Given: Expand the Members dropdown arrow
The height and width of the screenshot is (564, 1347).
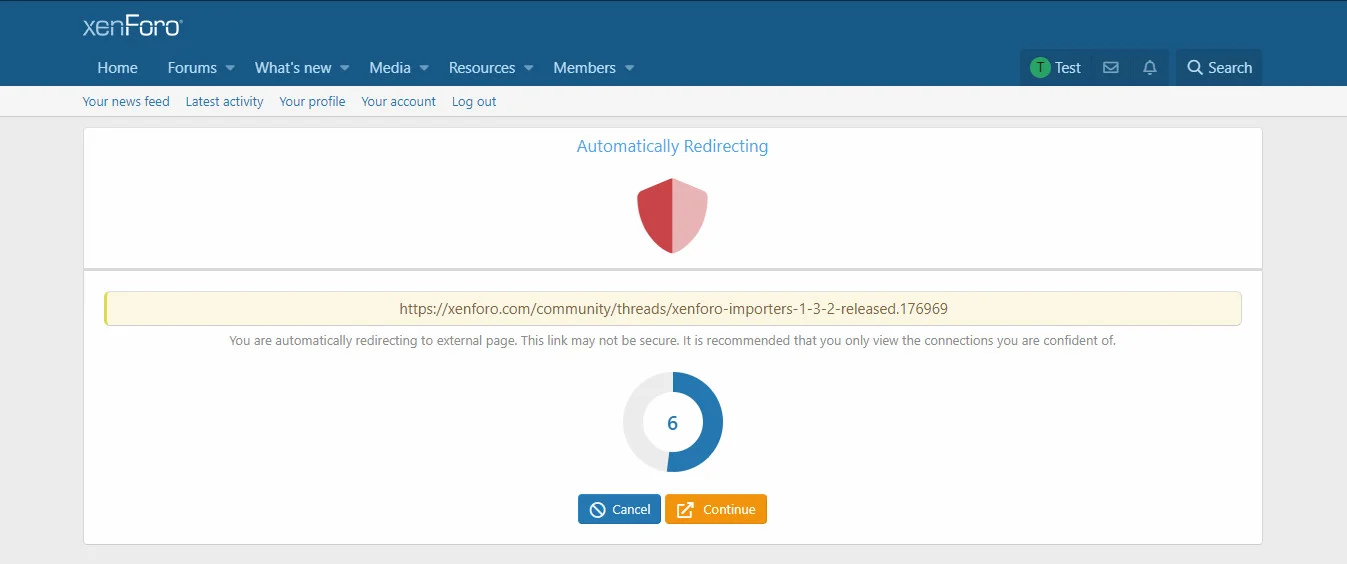Looking at the screenshot, I should coord(630,68).
